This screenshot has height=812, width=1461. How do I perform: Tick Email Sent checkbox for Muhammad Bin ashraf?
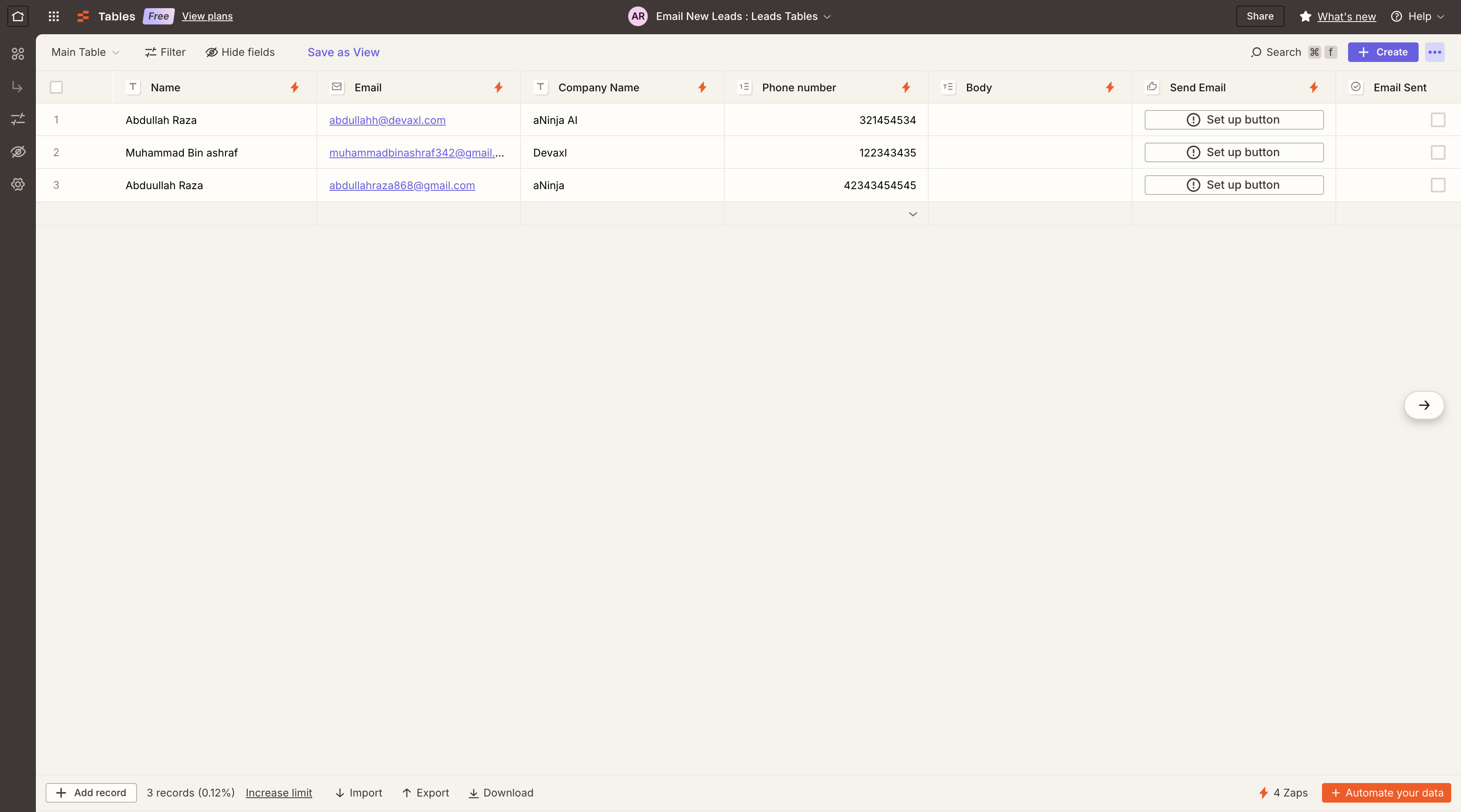1438,152
